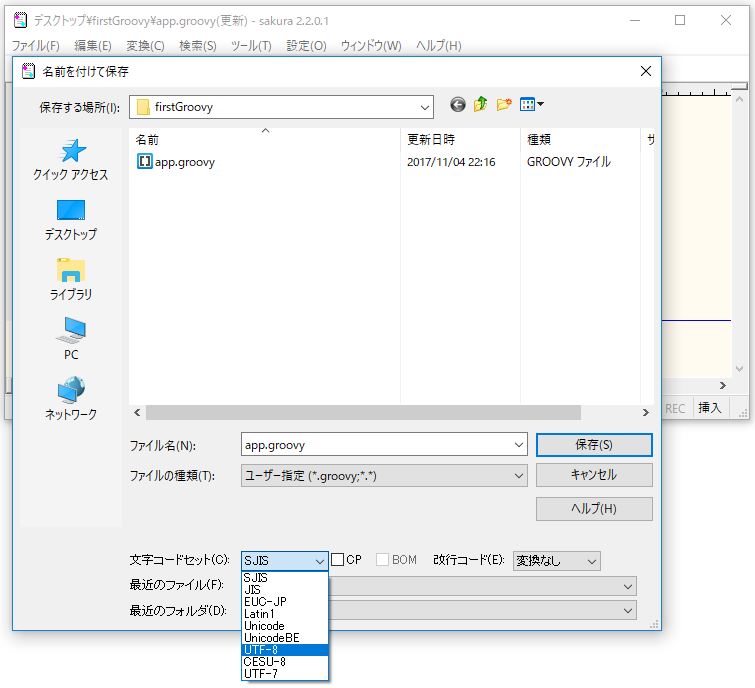Click the GROOVY ファイル type cell

569,162
